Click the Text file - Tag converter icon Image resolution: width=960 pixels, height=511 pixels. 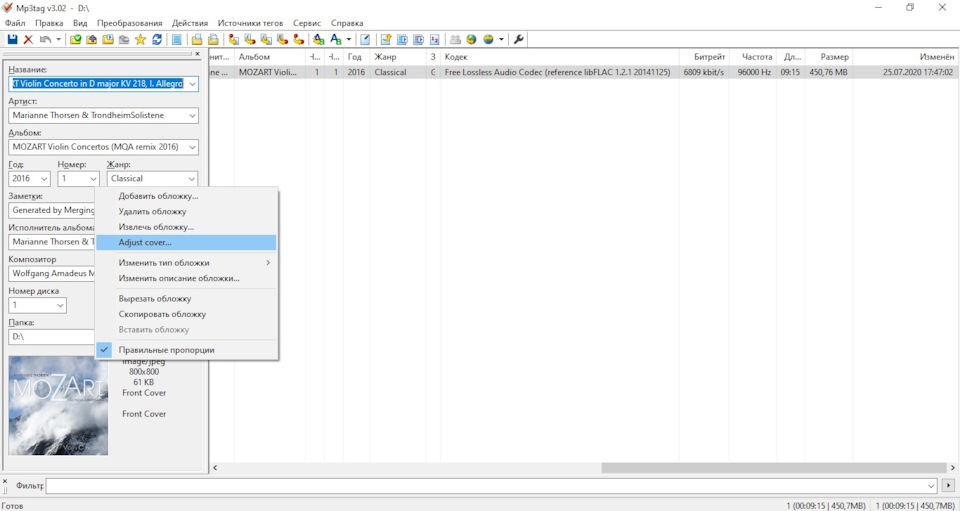pyautogui.click(x=282, y=39)
